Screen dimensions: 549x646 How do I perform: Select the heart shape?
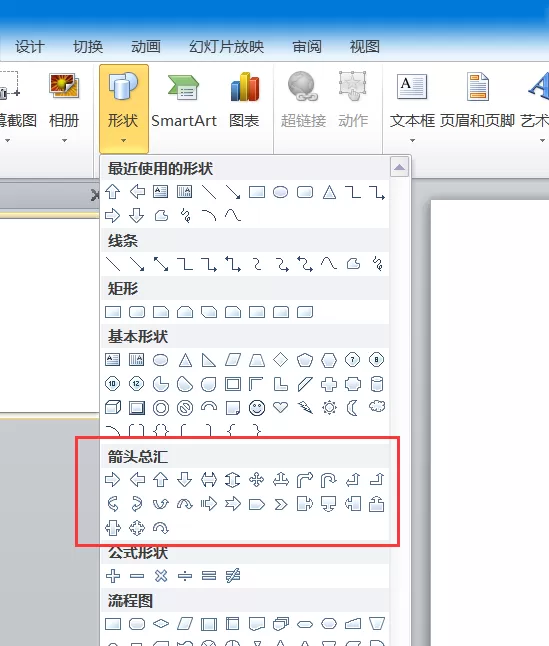click(281, 408)
